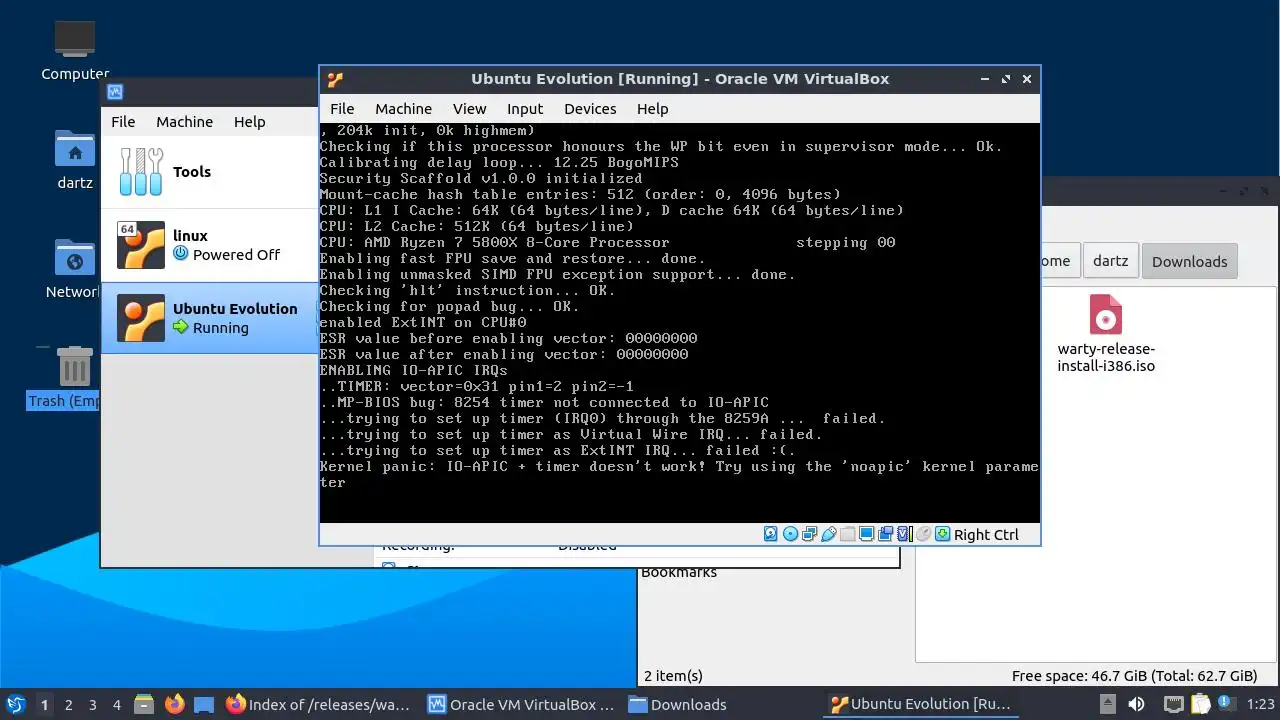Switch to workspace 4

tap(116, 704)
